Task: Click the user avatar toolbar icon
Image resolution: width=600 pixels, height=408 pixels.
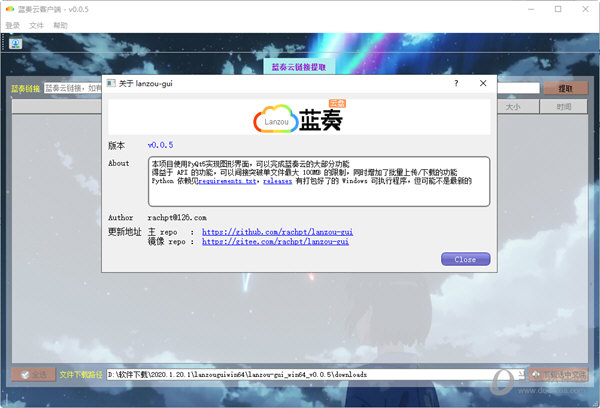Action: click(x=16, y=43)
